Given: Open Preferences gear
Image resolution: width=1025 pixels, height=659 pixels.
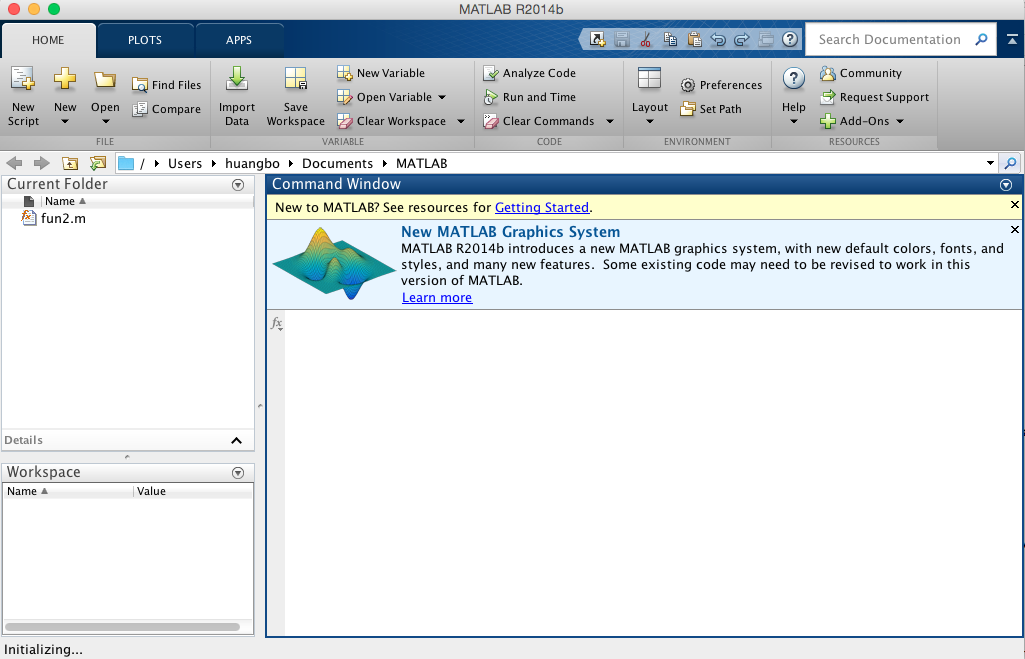Looking at the screenshot, I should [x=721, y=85].
